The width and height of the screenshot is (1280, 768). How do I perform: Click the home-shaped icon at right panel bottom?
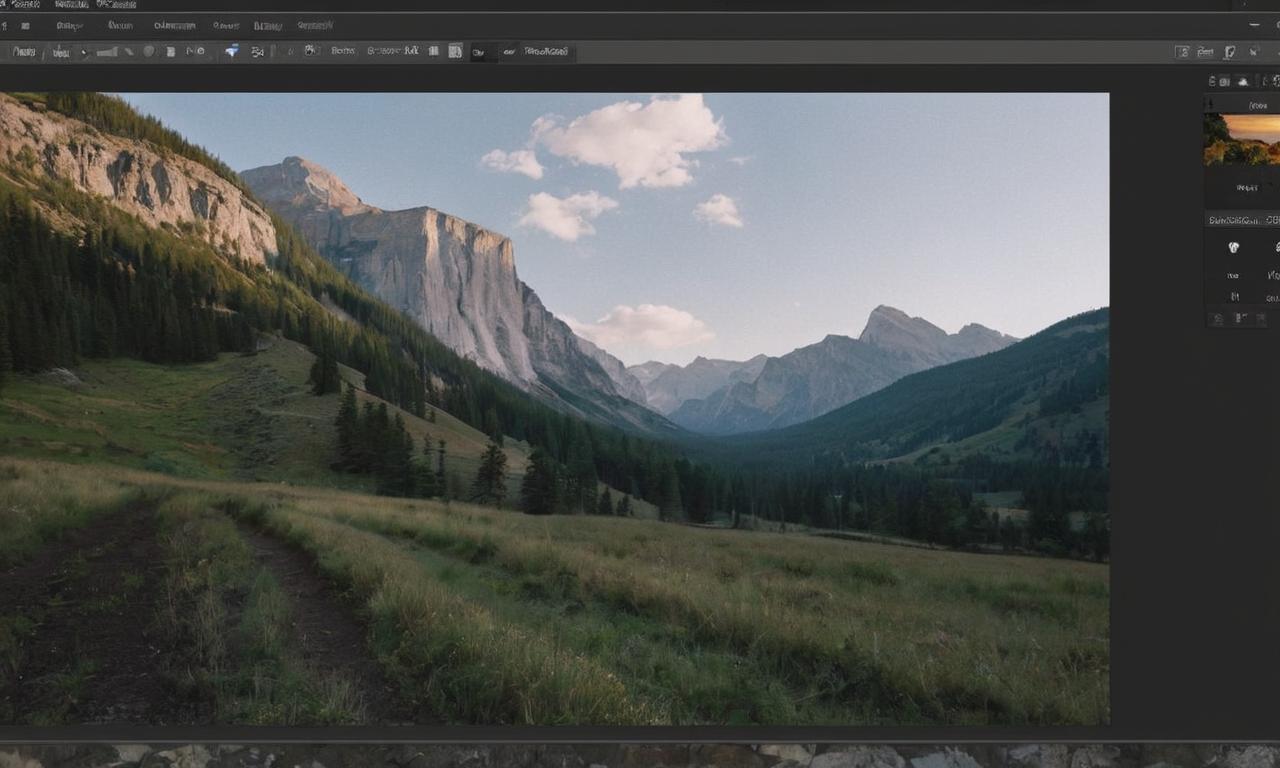(x=1217, y=319)
